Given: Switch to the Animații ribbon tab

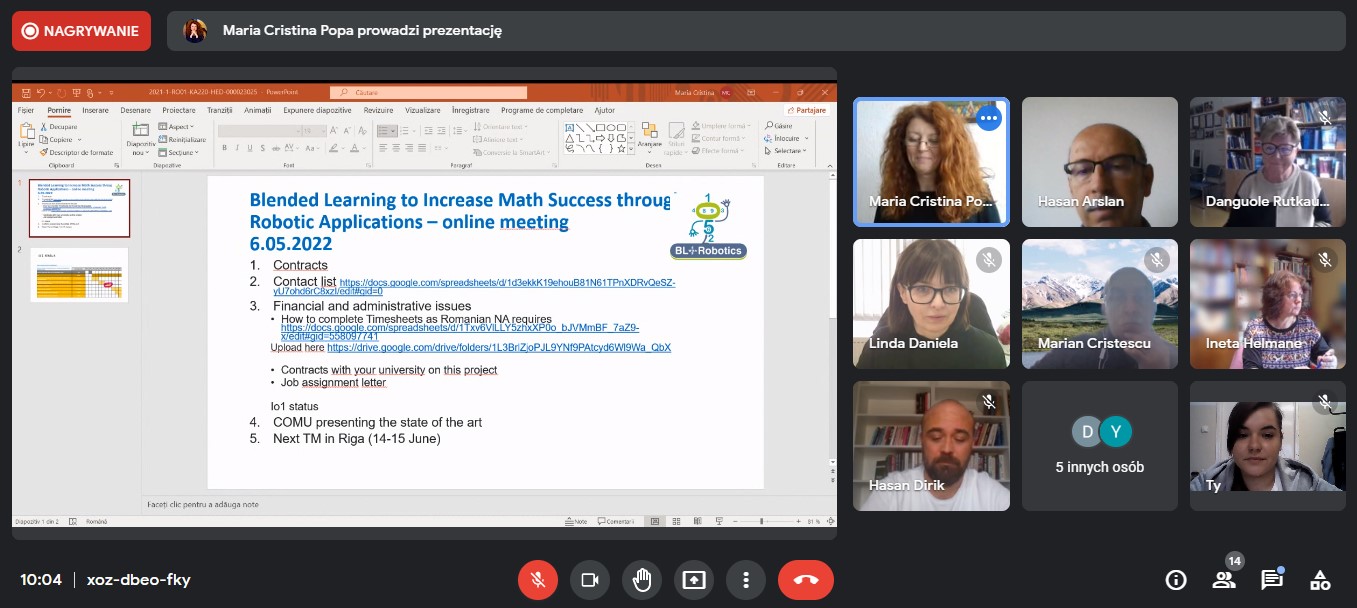Looking at the screenshot, I should (257, 110).
